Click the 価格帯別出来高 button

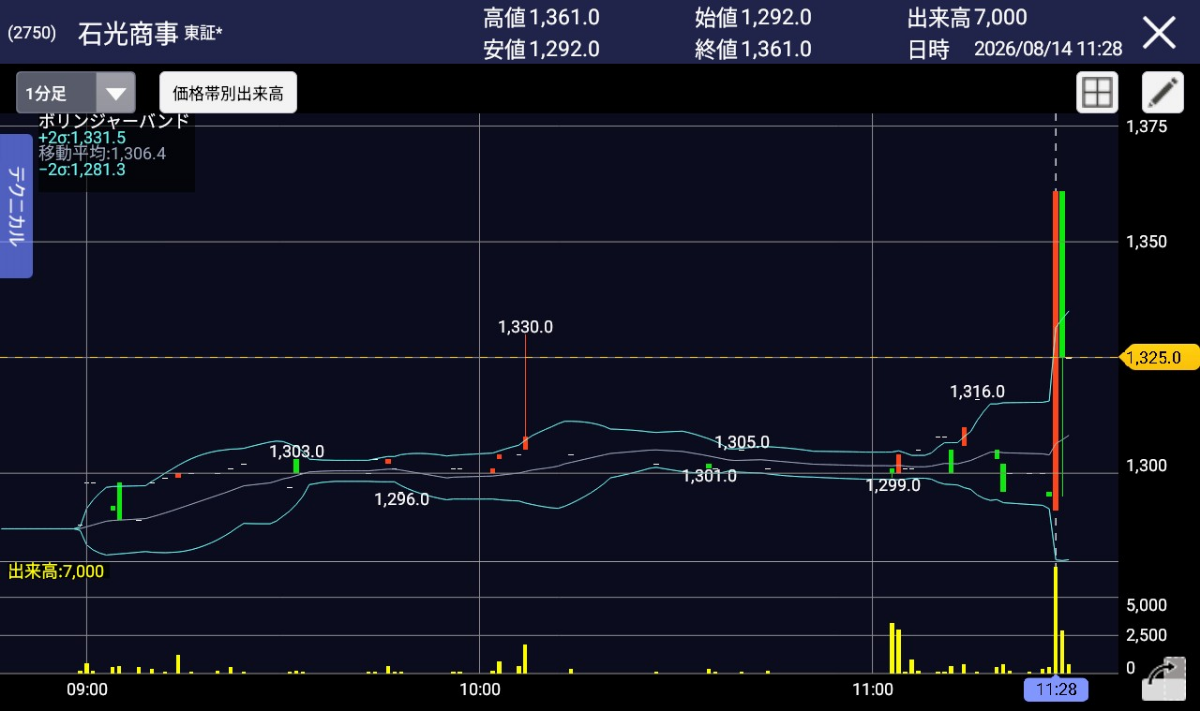point(228,93)
